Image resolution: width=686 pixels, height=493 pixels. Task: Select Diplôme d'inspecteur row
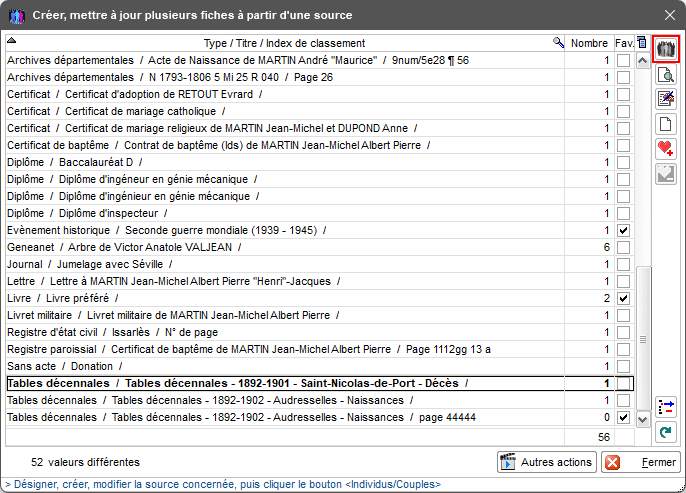284,213
